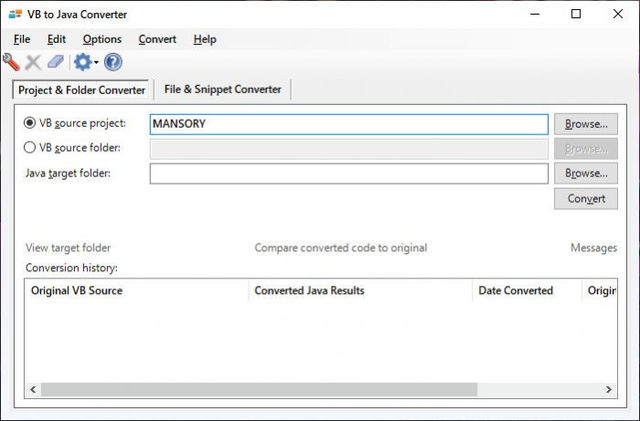Image resolution: width=640 pixels, height=421 pixels.
Task: Click the gray X delete icon
Action: point(33,62)
